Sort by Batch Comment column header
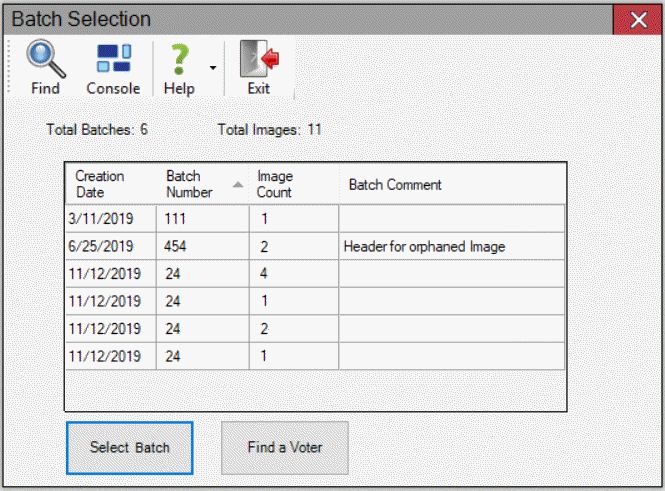The image size is (665, 491). (395, 184)
